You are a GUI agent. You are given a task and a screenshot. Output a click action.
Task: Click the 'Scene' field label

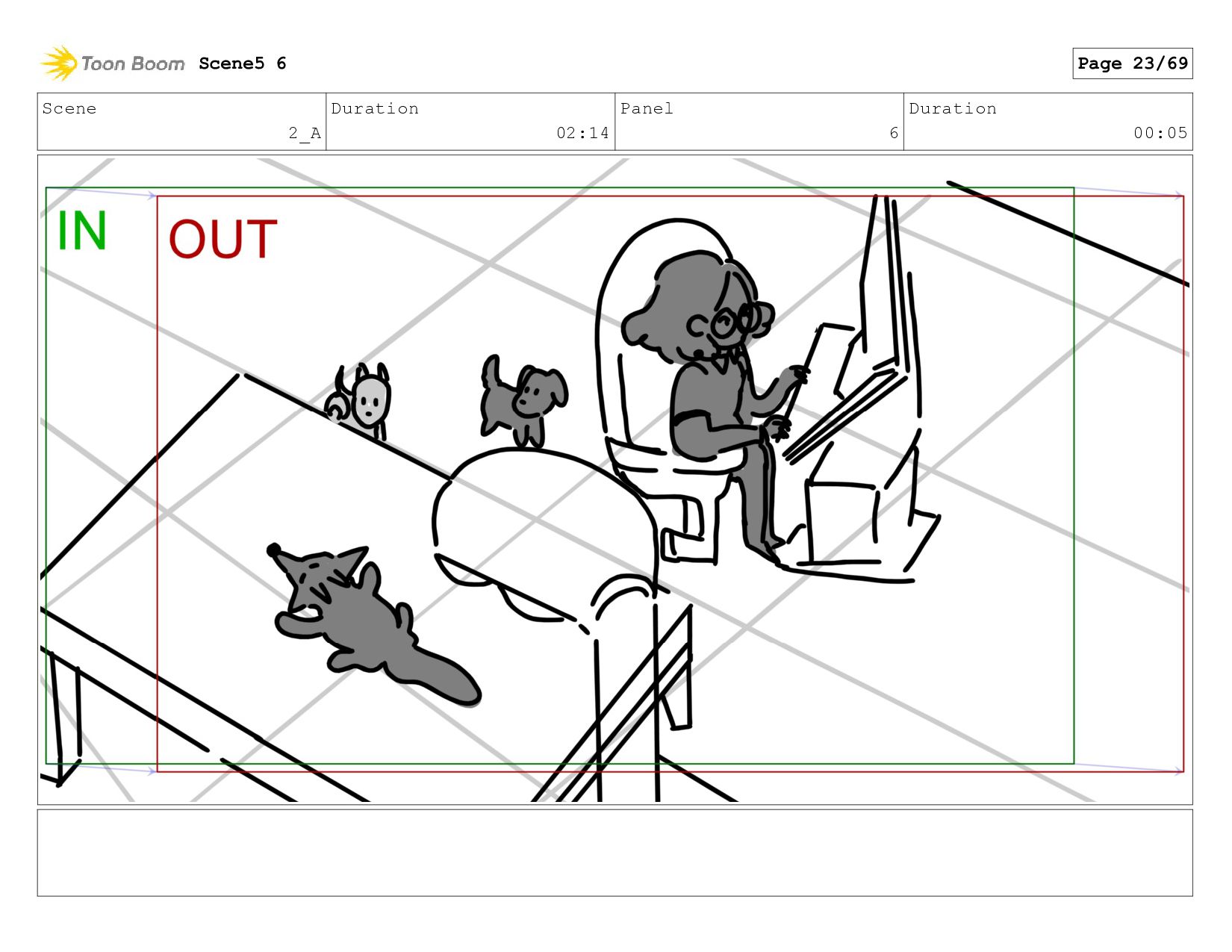click(69, 109)
